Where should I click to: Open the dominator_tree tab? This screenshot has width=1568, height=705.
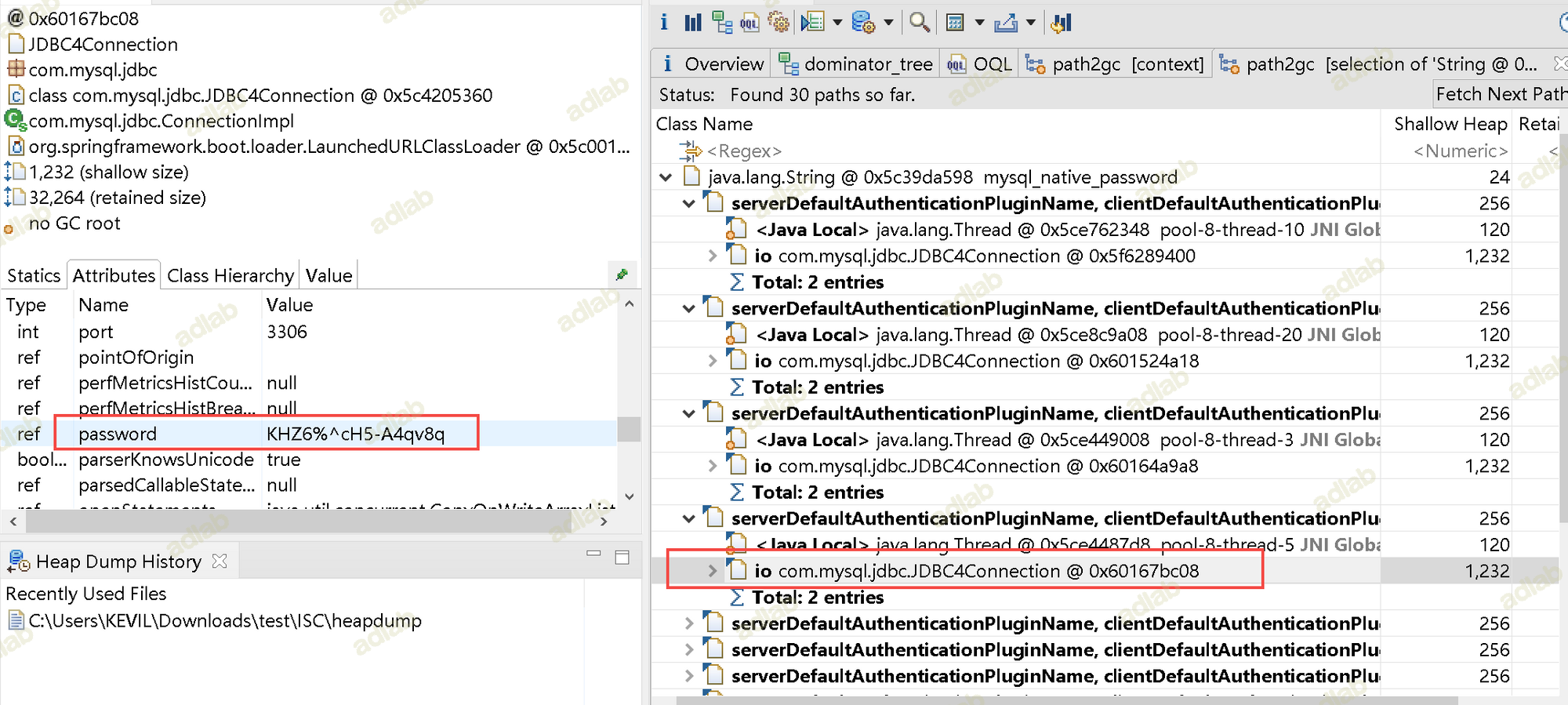pyautogui.click(x=855, y=64)
